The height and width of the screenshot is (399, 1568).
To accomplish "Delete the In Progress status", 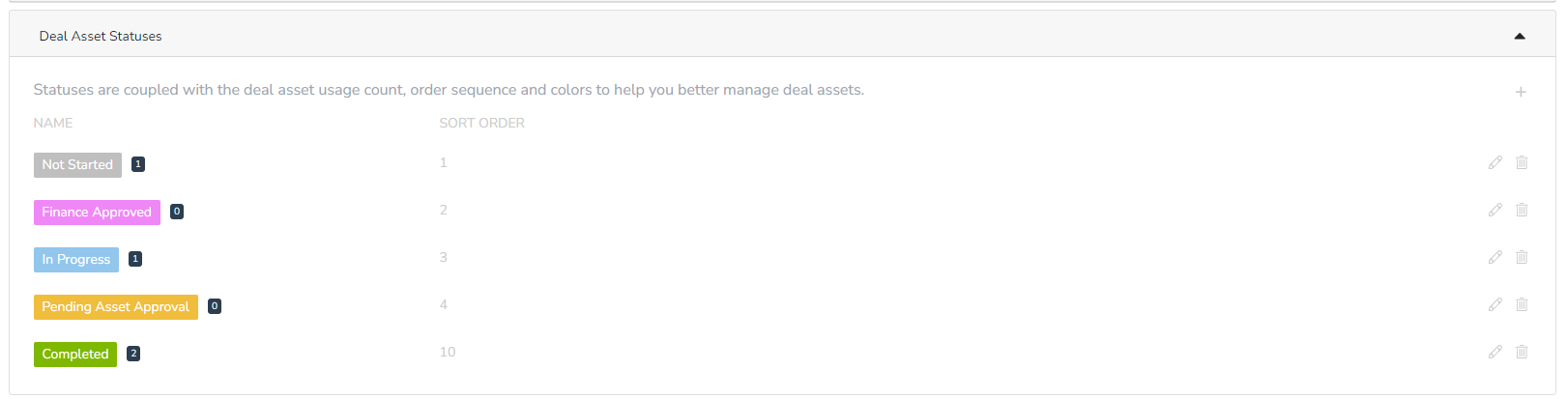I will tap(1522, 257).
